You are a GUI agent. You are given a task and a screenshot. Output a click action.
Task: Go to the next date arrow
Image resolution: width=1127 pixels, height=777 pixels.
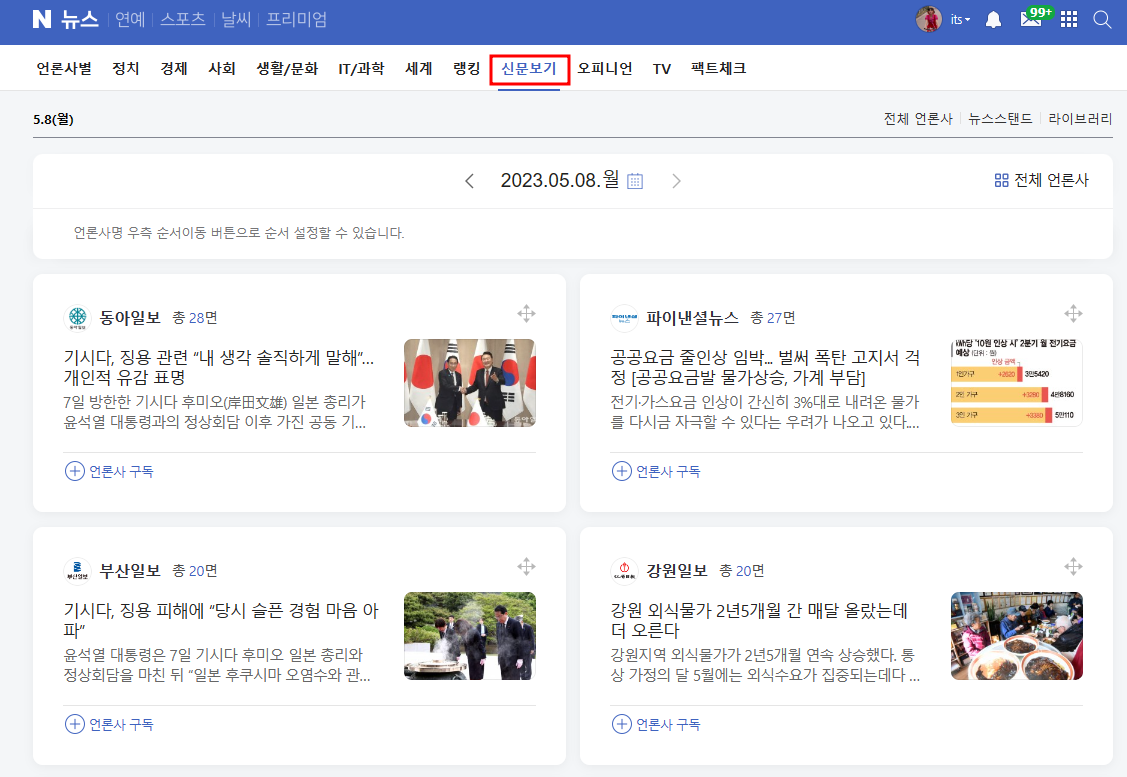(676, 181)
